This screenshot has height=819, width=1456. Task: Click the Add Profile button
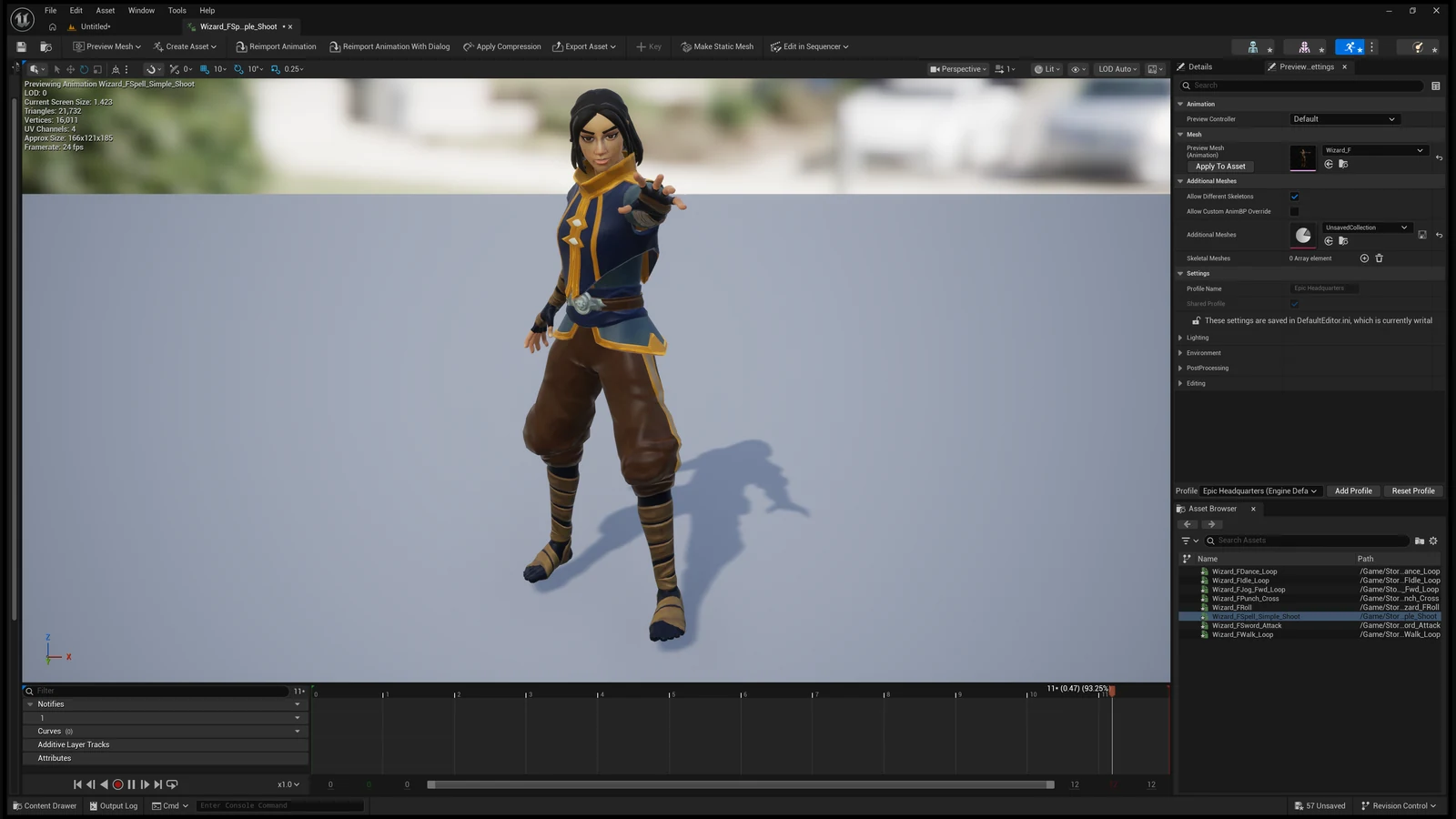pyautogui.click(x=1353, y=491)
